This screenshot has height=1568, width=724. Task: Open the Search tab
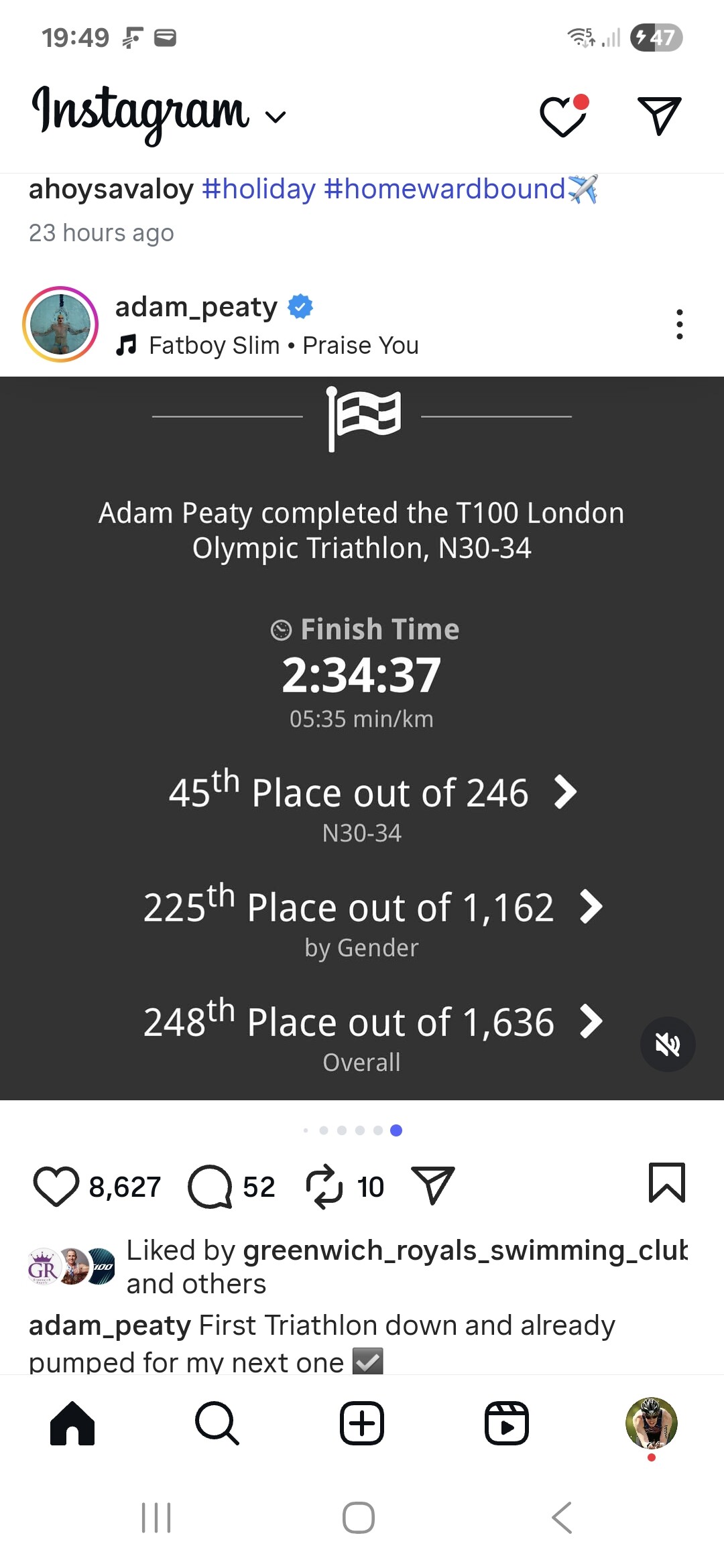(217, 1423)
